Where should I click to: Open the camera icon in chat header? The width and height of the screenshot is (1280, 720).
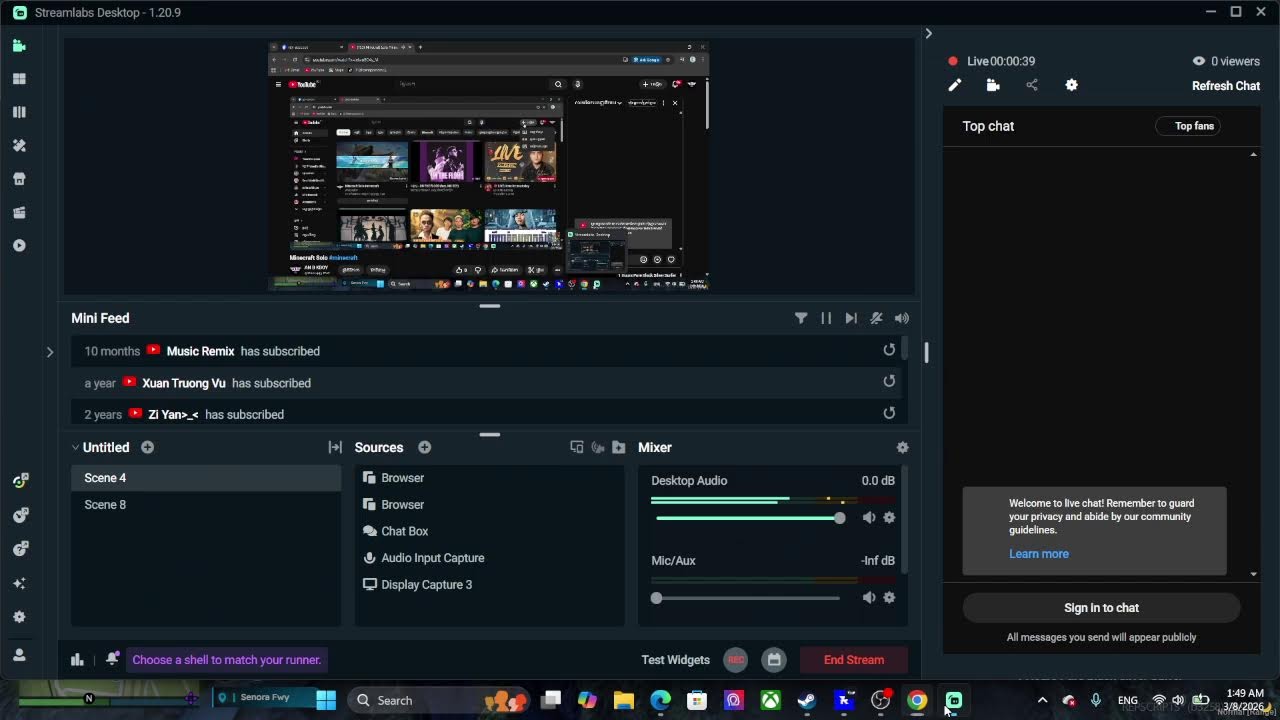click(993, 86)
